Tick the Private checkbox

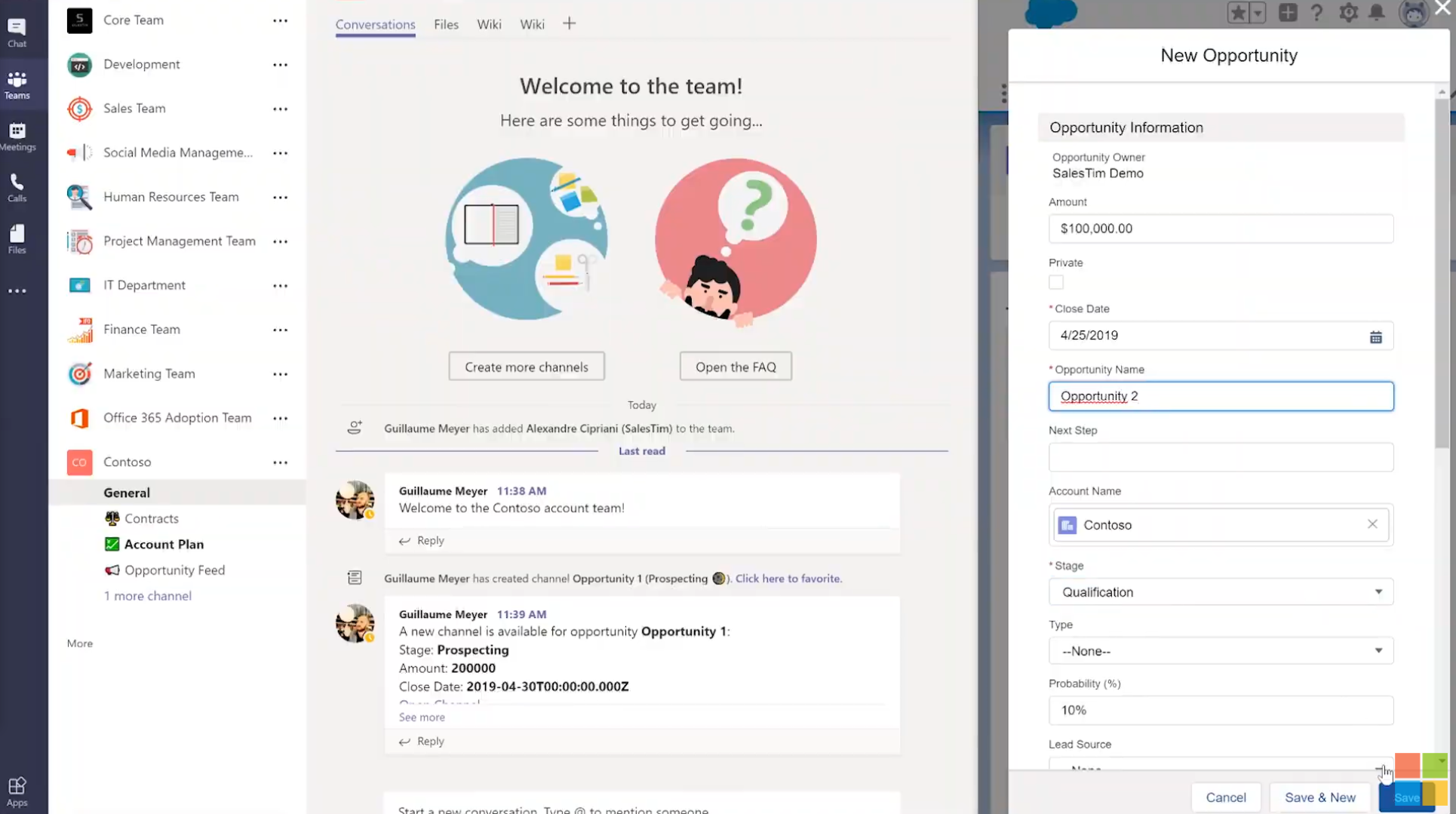[1056, 282]
